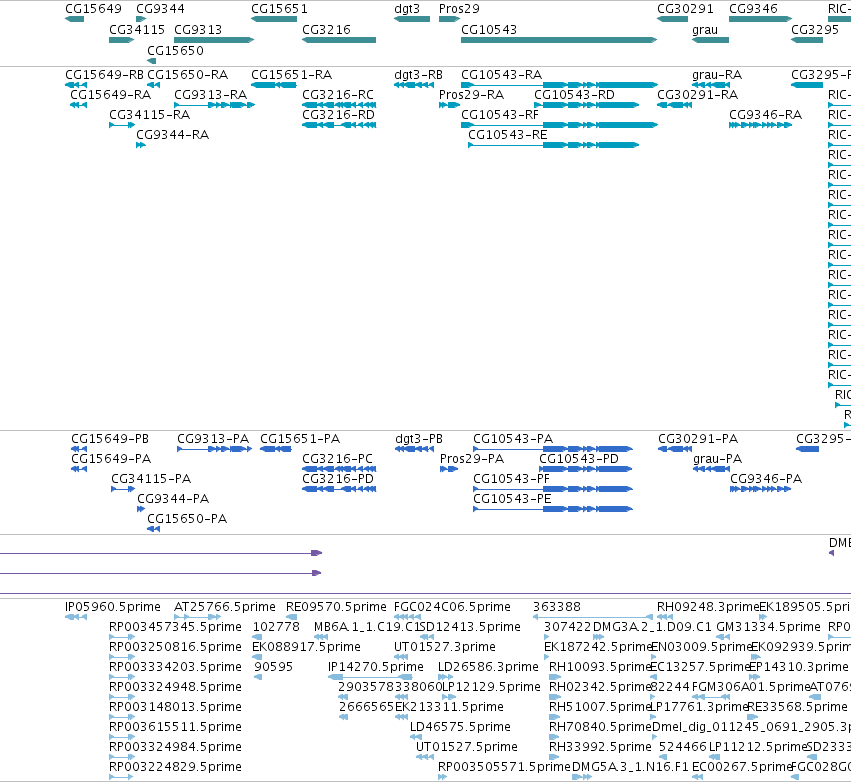This screenshot has width=851, height=782.
Task: Select transcript CG10543-RF
Action: pyautogui.click(x=560, y=125)
